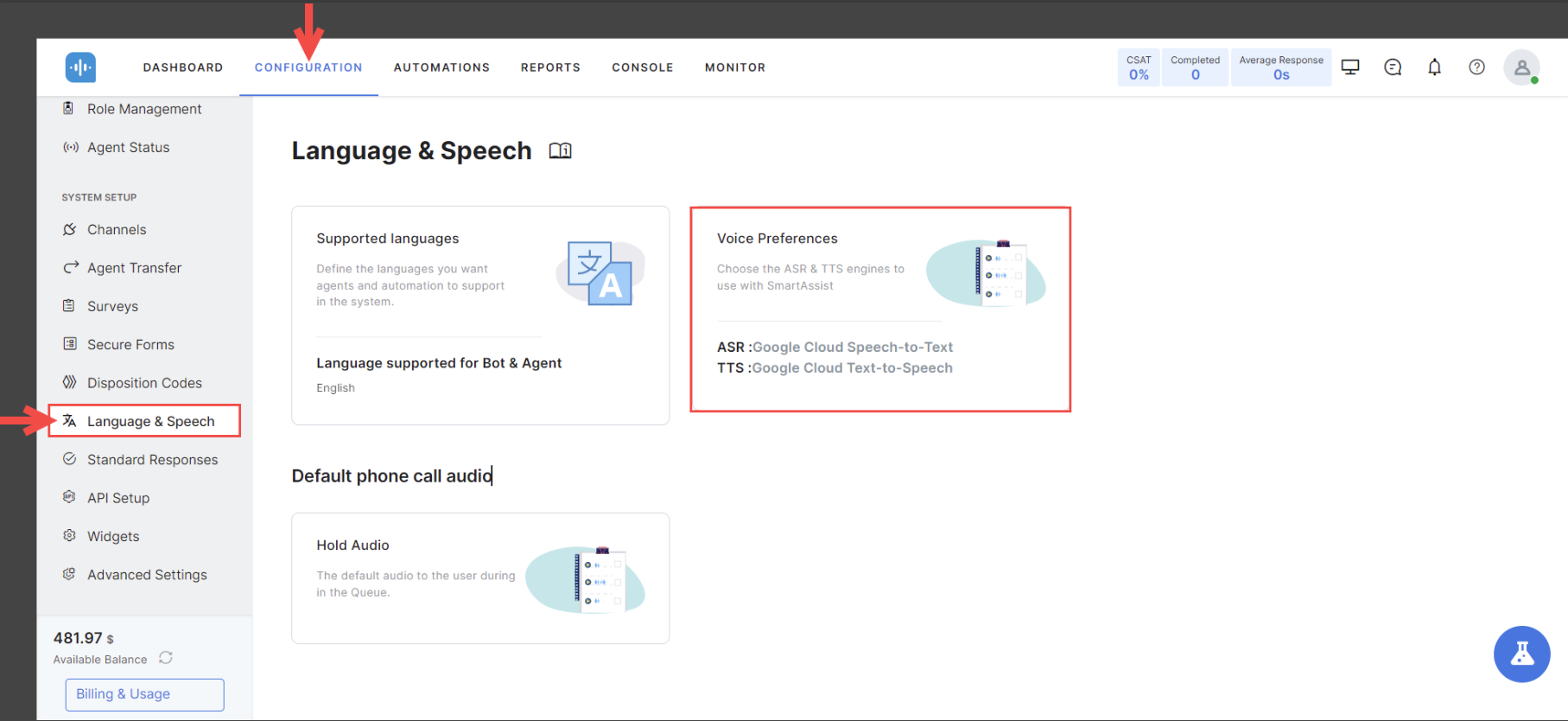Switch to the Monitor tab
1568x721 pixels.
[735, 67]
